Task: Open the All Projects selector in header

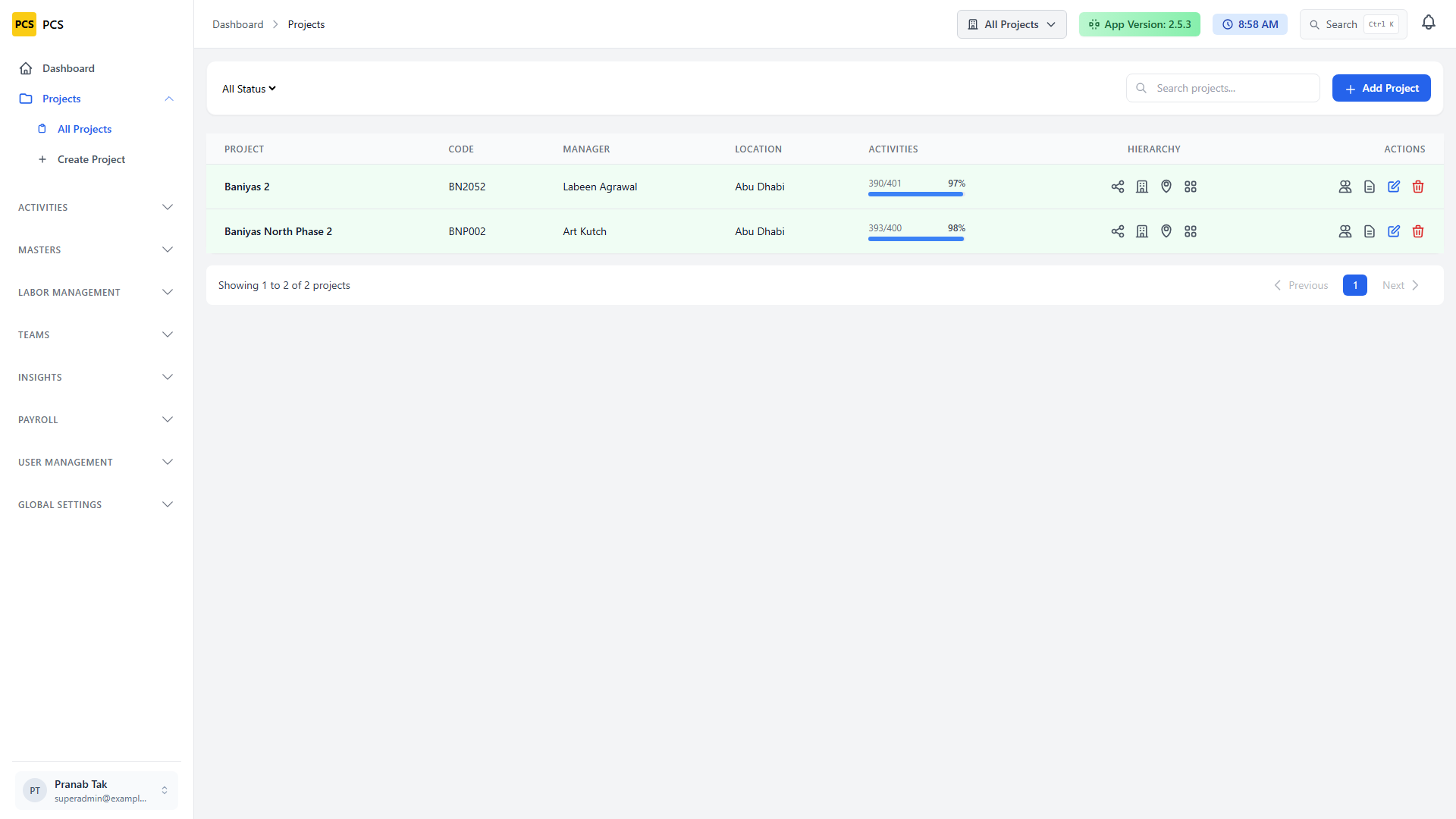Action: point(1012,24)
